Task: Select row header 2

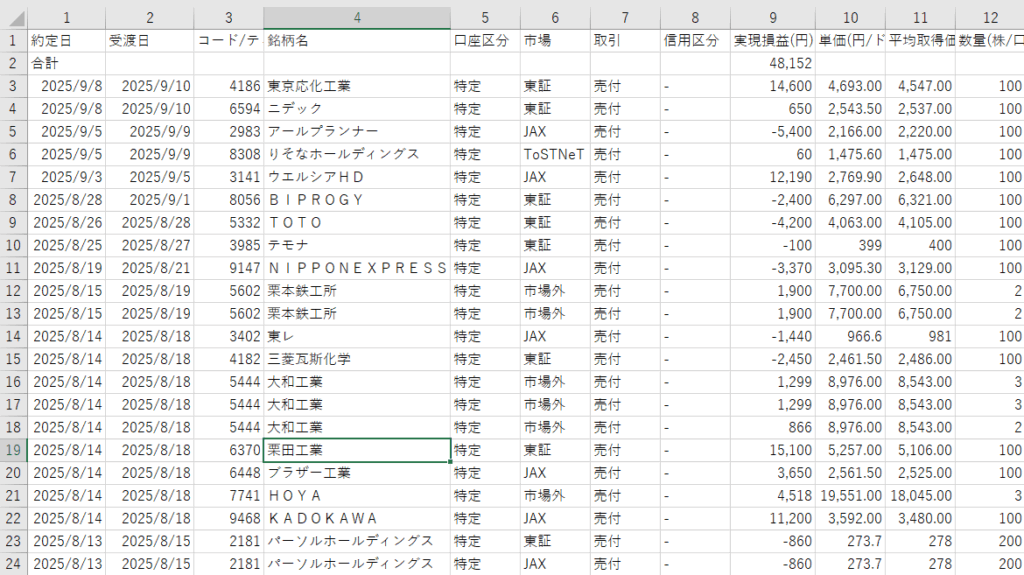Action: click(x=13, y=63)
